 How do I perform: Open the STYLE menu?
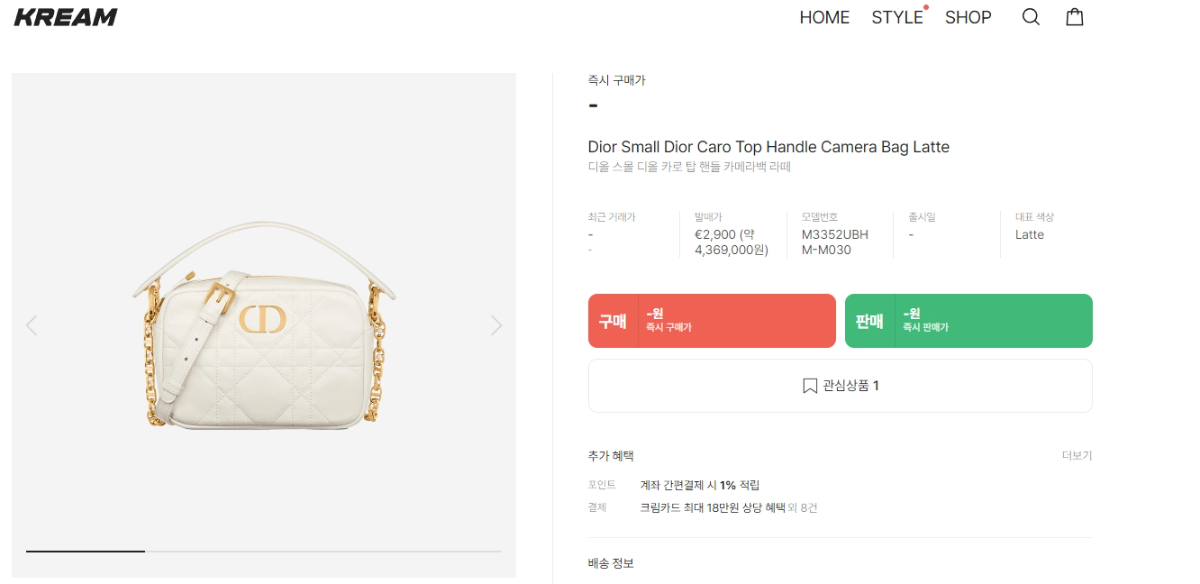(x=897, y=17)
